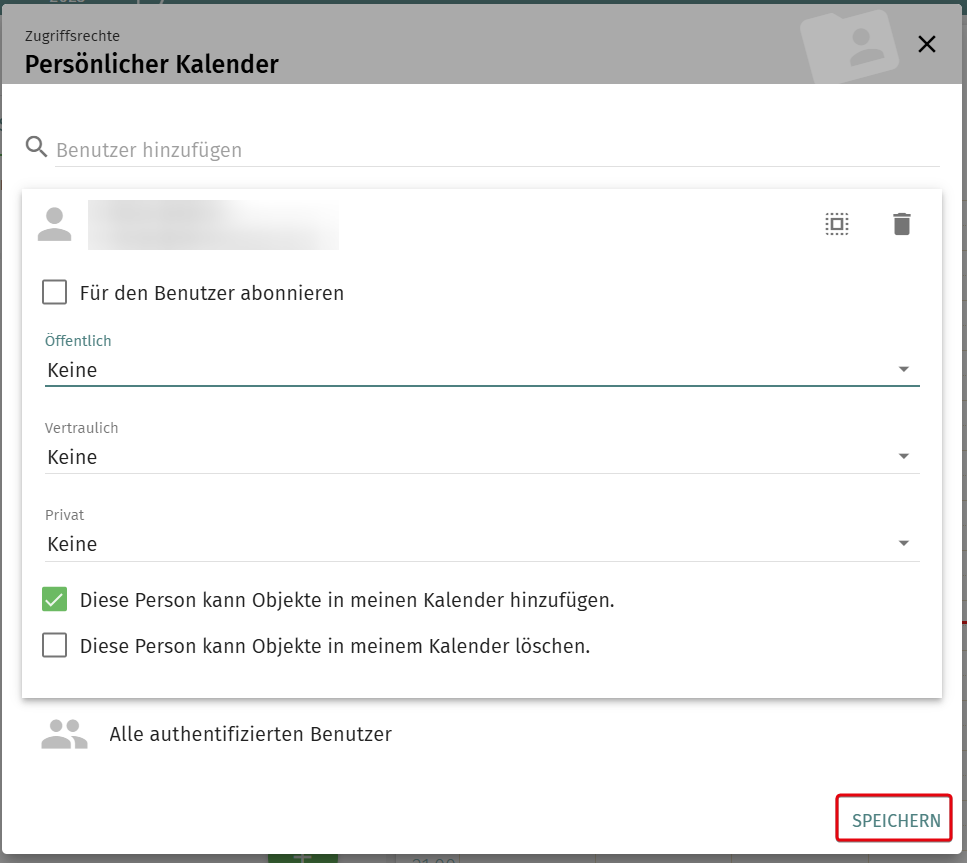Click the search magnifier icon

(x=36, y=147)
